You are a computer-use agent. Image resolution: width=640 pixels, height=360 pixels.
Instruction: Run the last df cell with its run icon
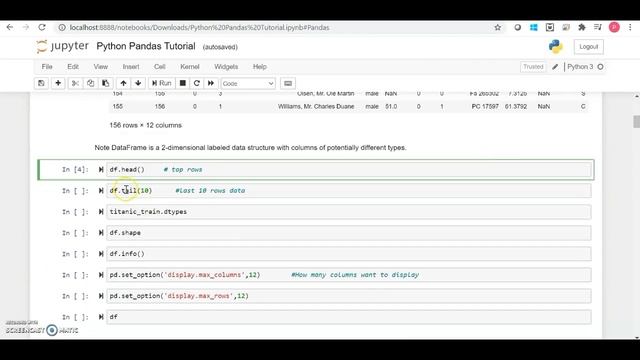tap(101, 317)
